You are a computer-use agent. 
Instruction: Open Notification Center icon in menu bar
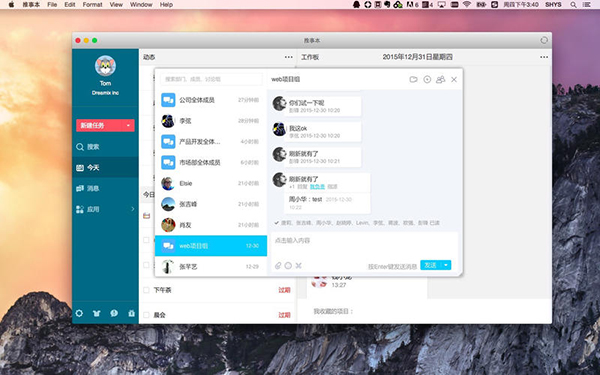tap(586, 5)
